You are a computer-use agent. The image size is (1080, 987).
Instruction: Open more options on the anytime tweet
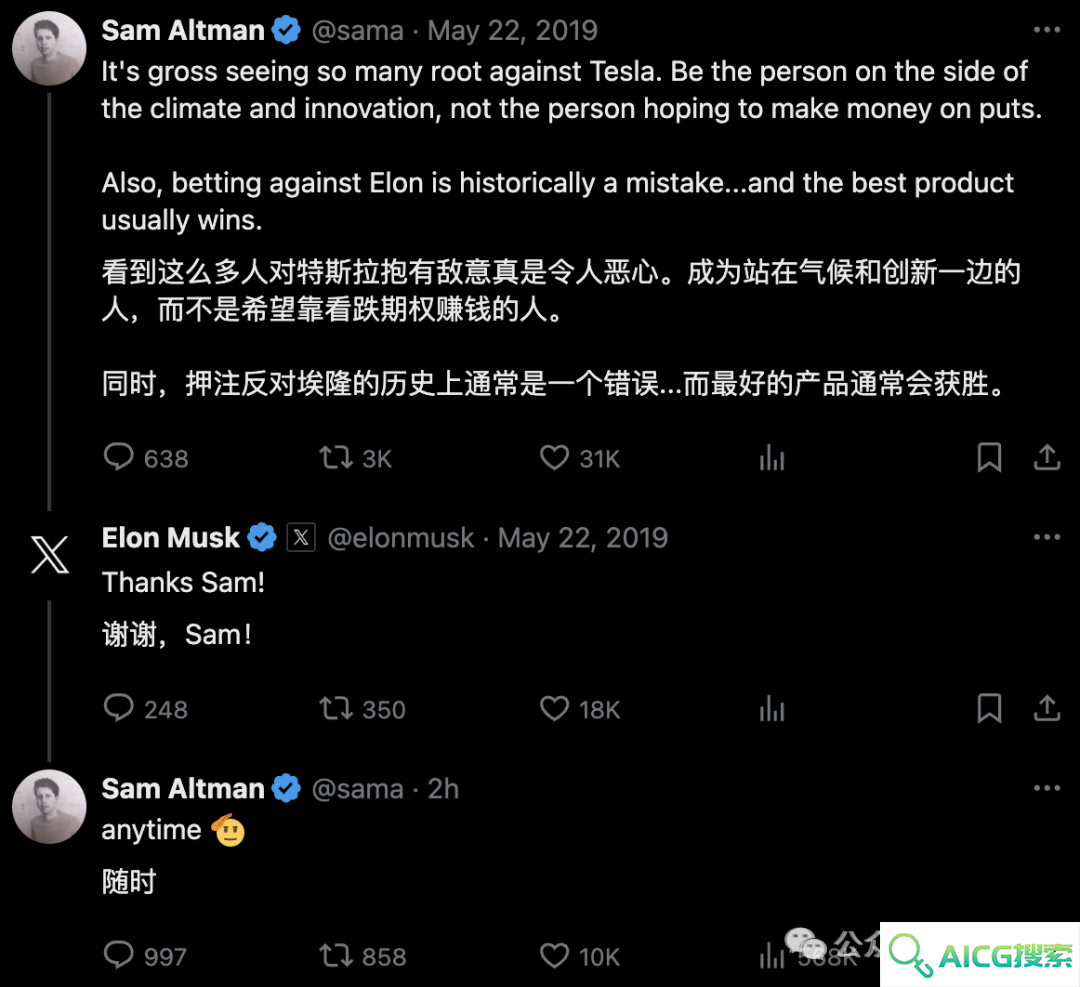point(1047,788)
